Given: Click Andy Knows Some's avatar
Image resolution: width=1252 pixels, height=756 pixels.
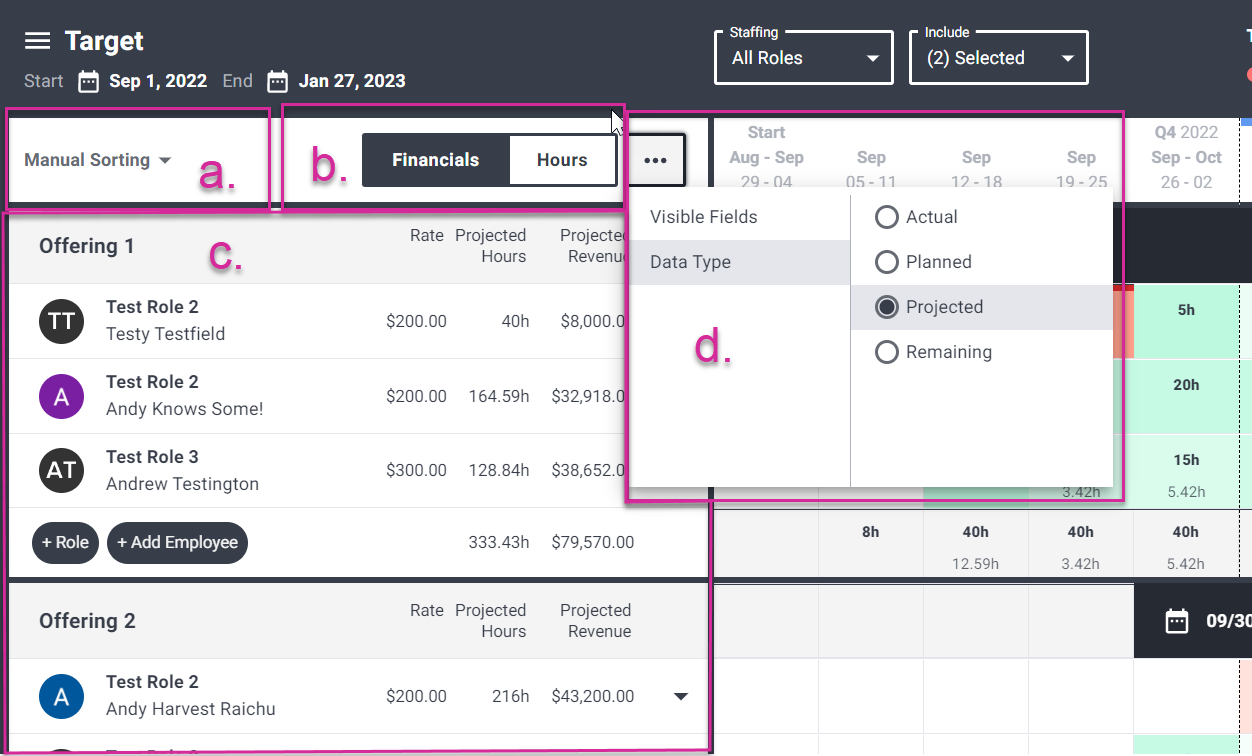Looking at the screenshot, I should (x=61, y=395).
